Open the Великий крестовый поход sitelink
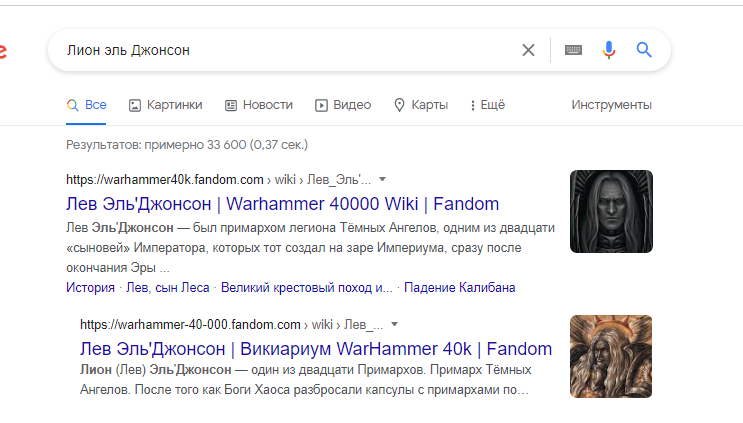Screen dimensions: 743x423 coord(307,288)
